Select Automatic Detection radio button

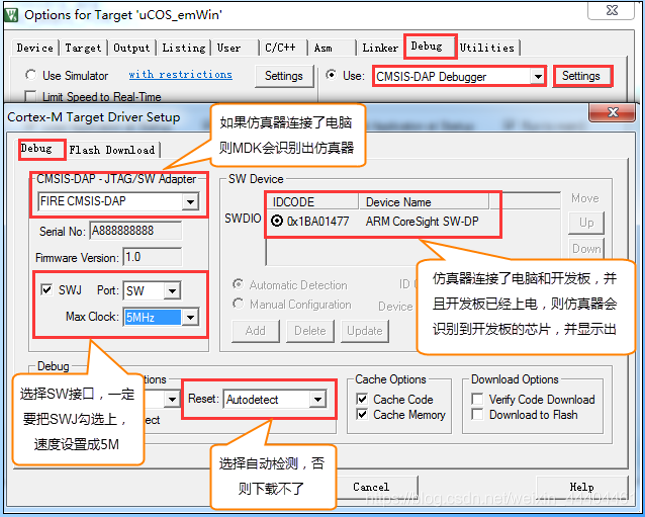(x=238, y=284)
